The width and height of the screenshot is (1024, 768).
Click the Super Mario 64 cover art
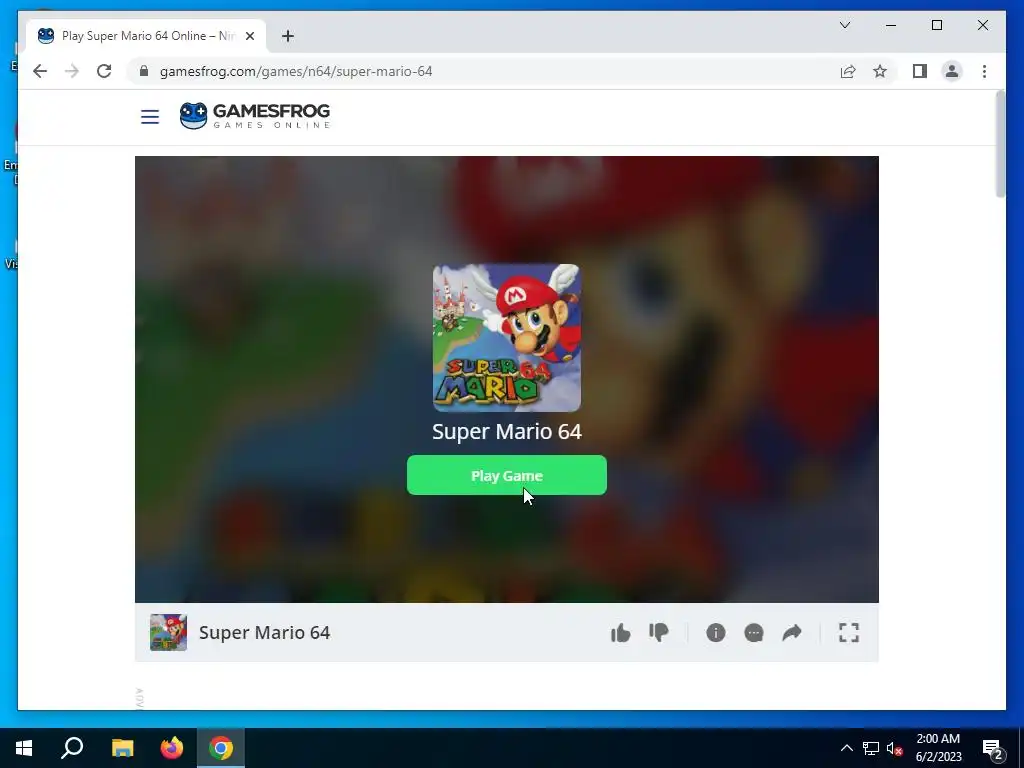507,338
